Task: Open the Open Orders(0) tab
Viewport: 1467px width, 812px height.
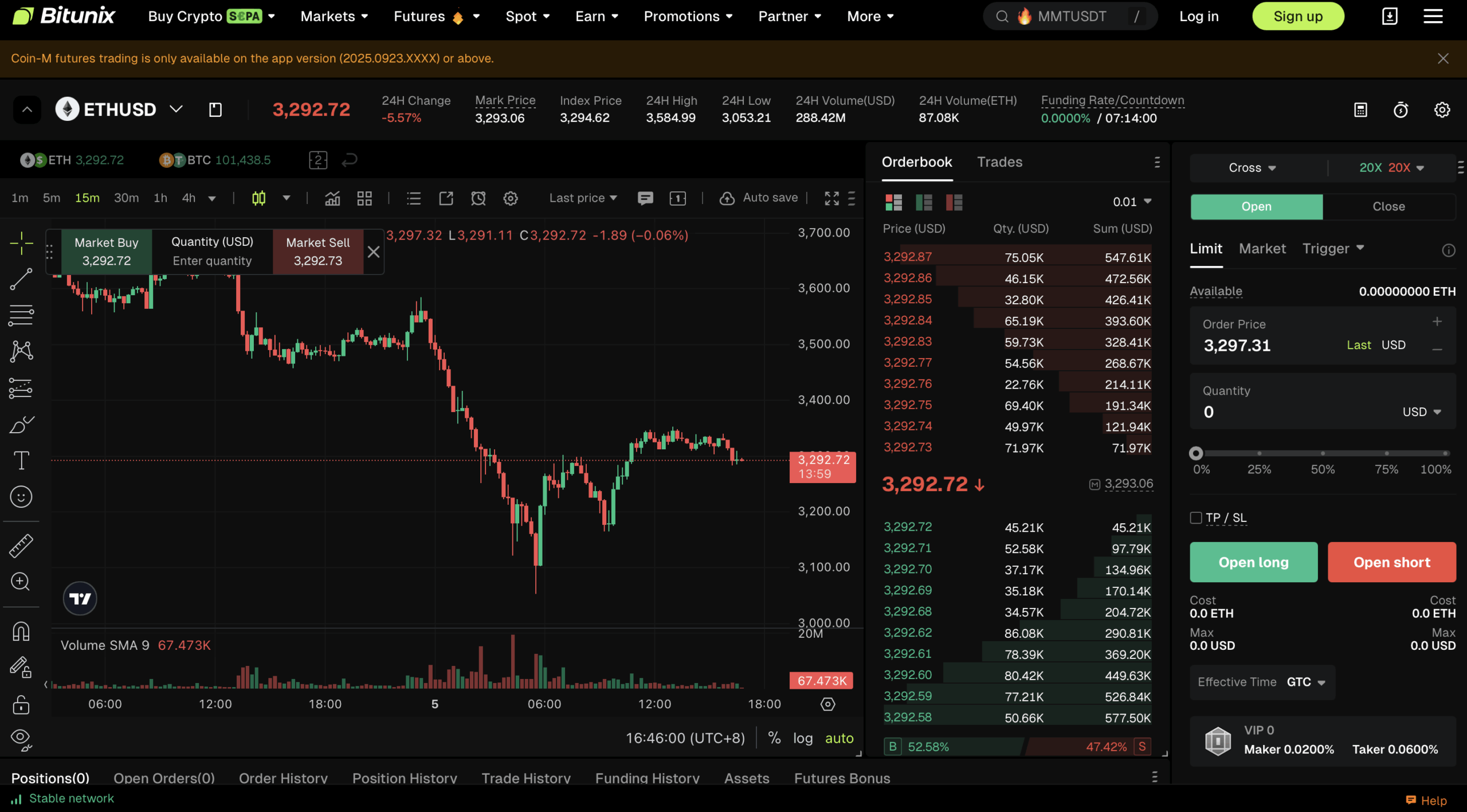Action: 164,778
